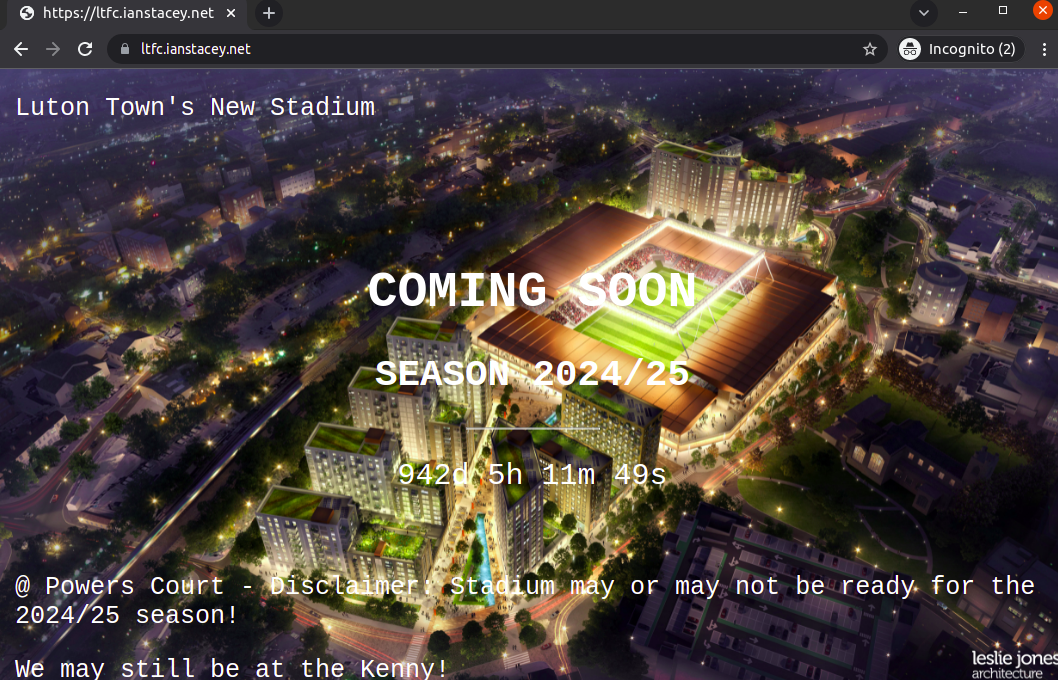Close the browser window
1058x680 pixels.
tap(1042, 11)
